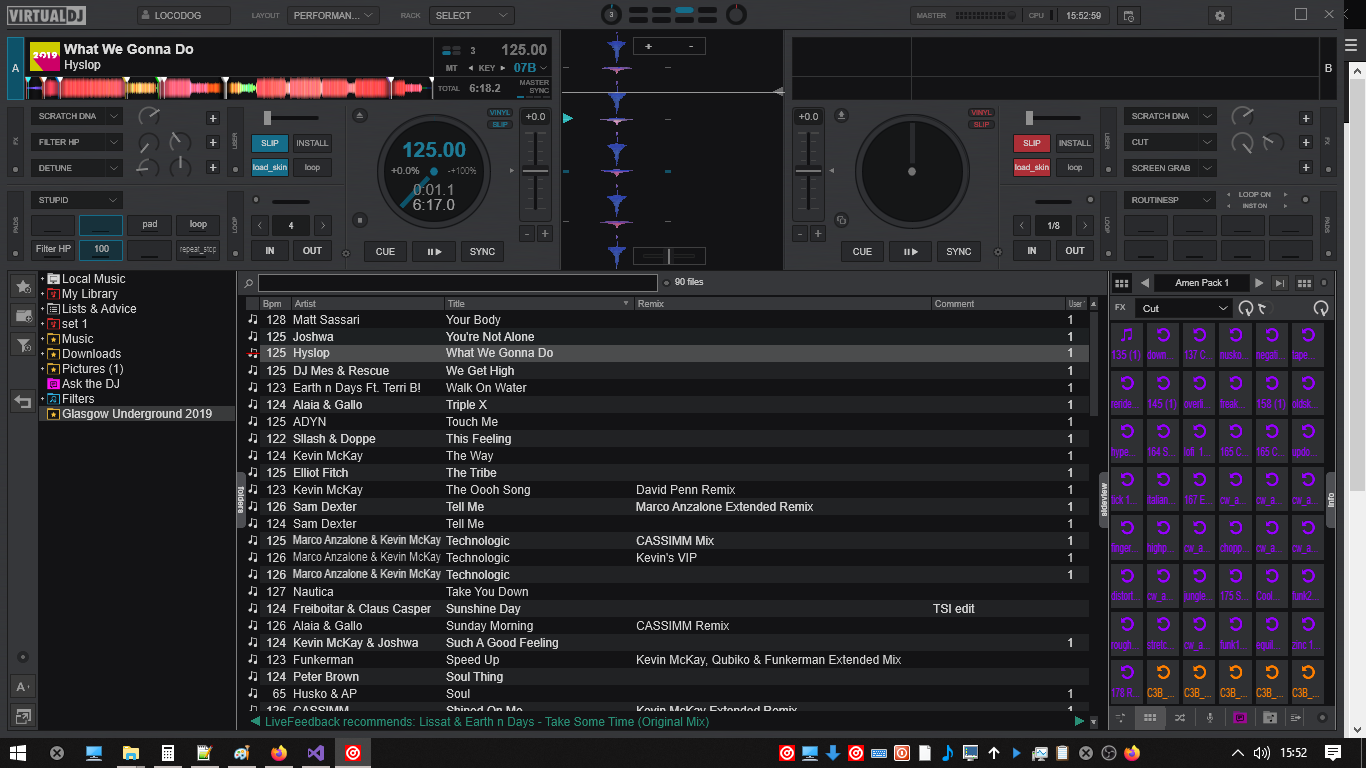
Task: Open Firefox from the Windows taskbar
Action: click(278, 752)
